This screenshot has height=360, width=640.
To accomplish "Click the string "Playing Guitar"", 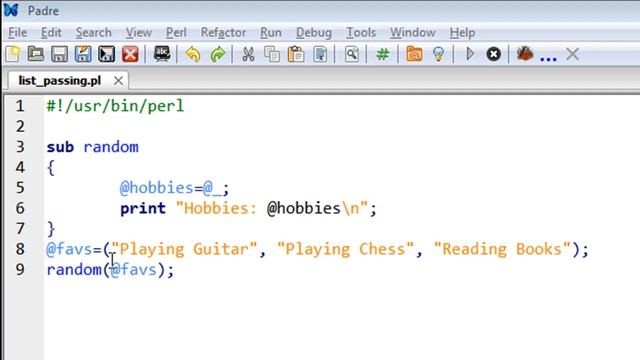I will [x=184, y=249].
